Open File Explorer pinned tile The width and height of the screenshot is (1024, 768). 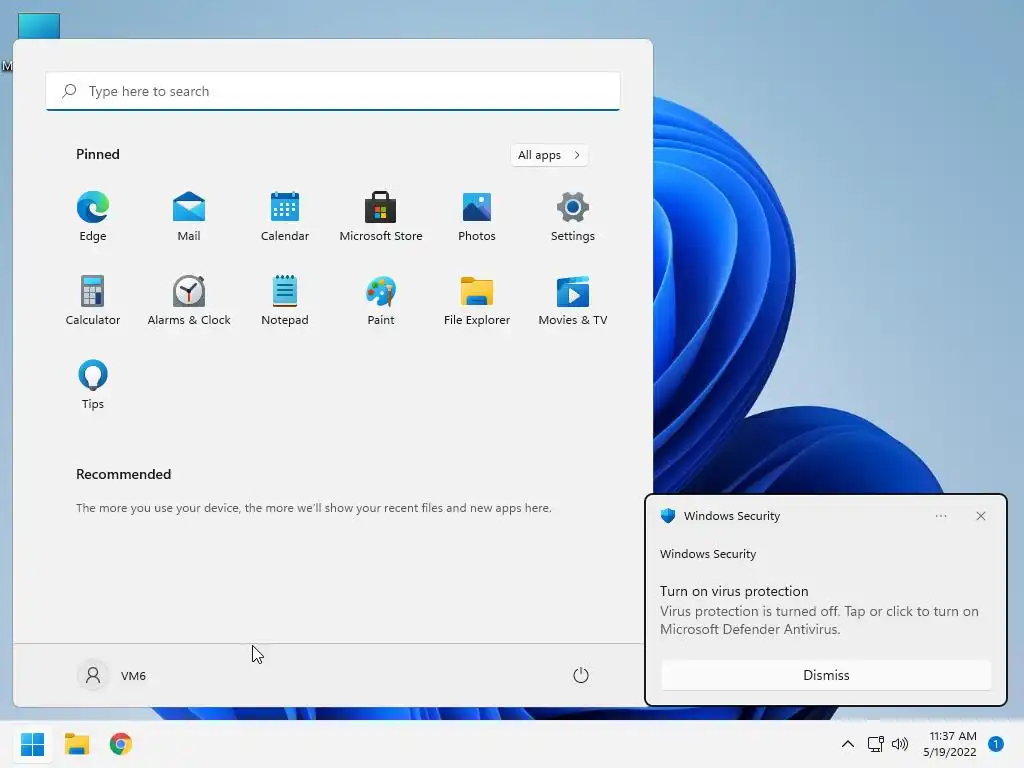tap(477, 301)
